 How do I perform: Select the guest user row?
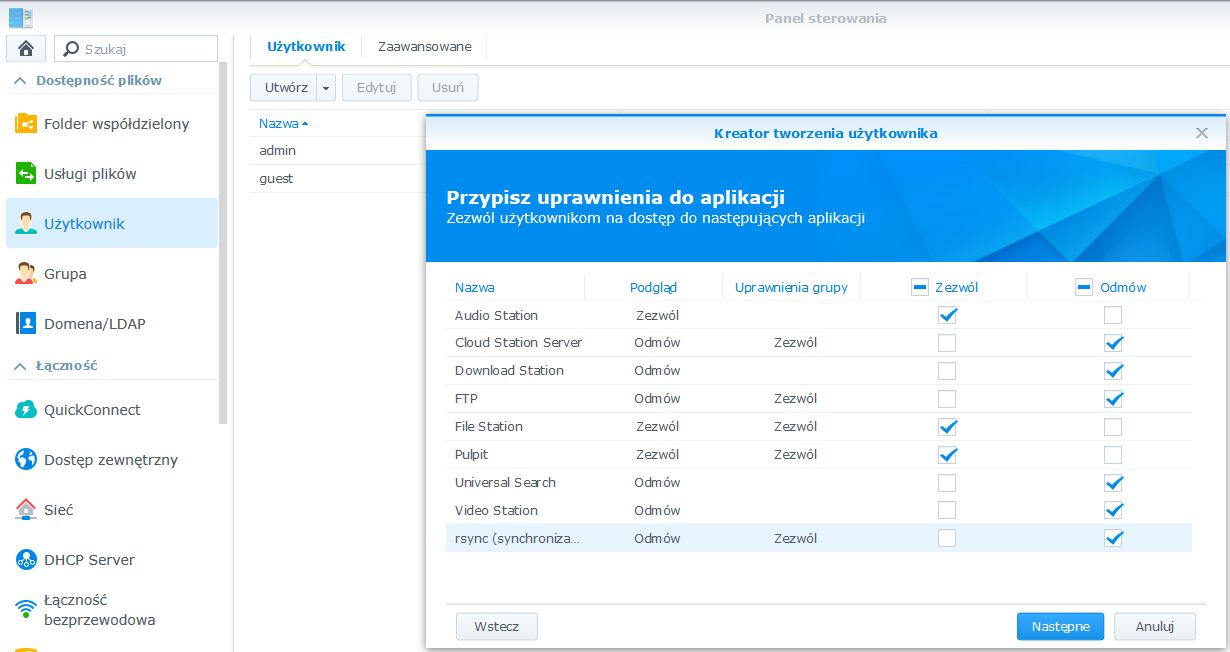click(338, 178)
